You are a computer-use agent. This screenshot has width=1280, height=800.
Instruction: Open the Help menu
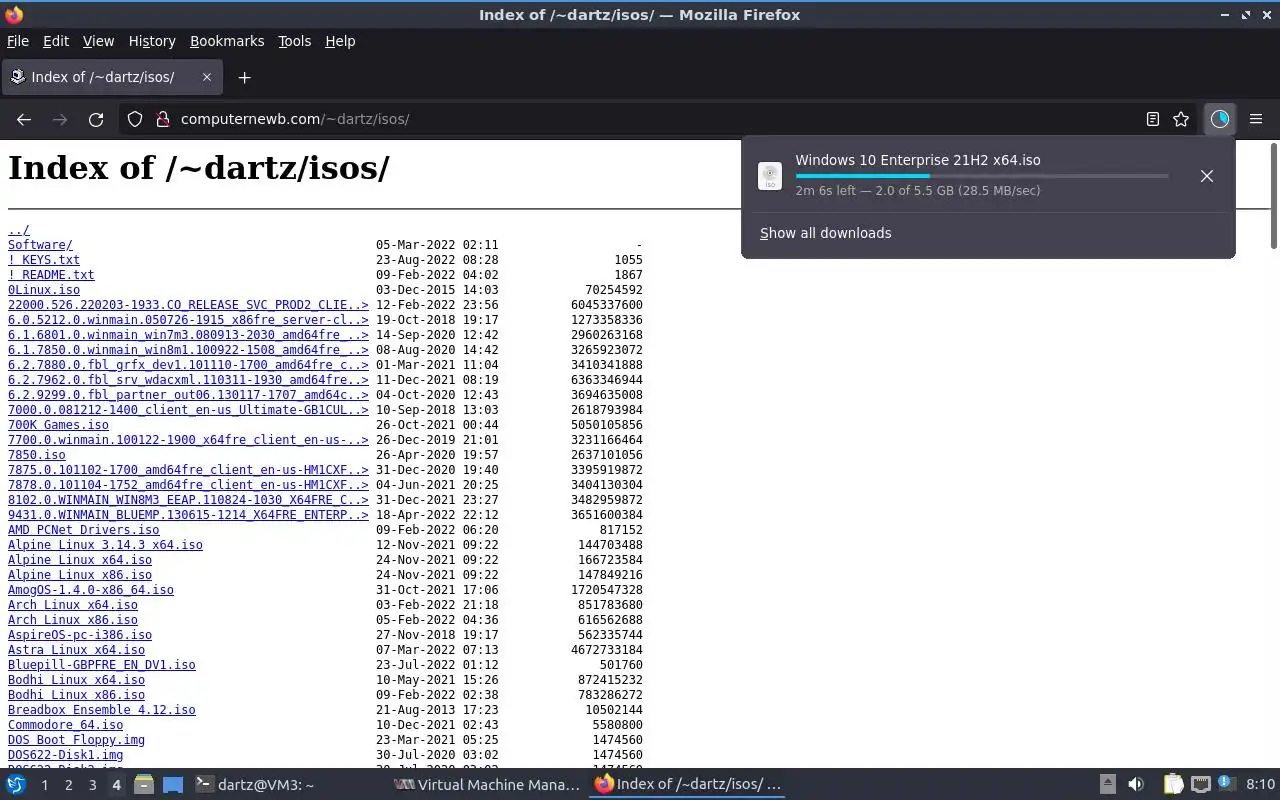pyautogui.click(x=340, y=41)
